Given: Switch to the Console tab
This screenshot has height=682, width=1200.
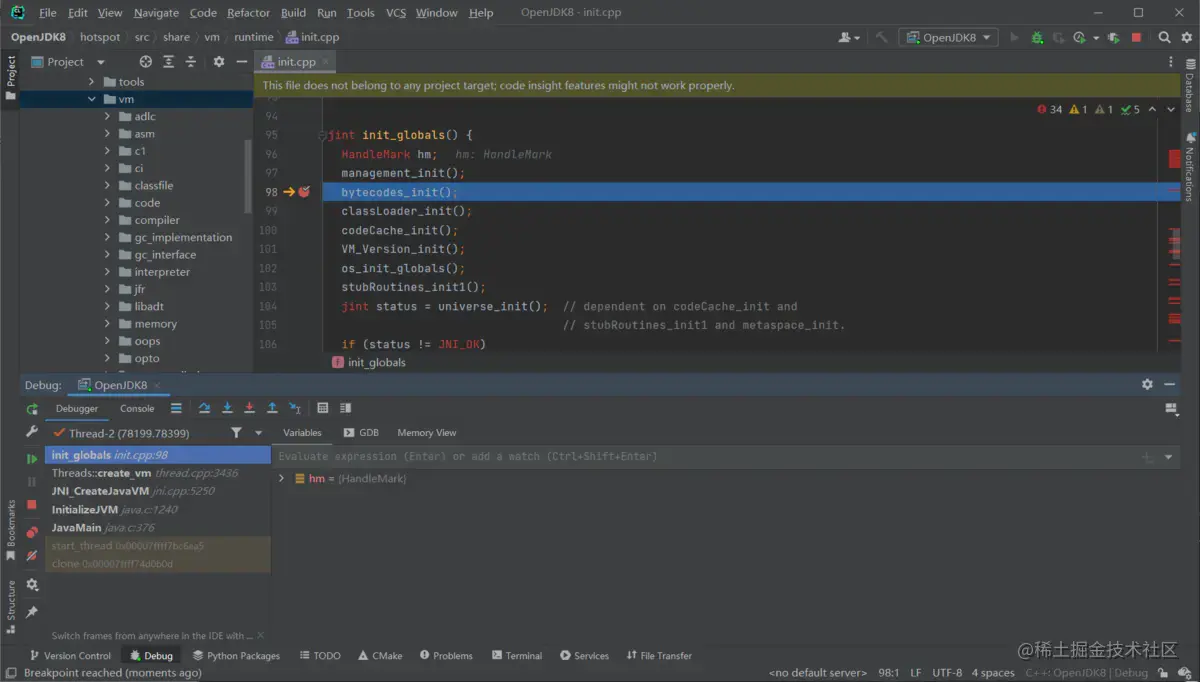Looking at the screenshot, I should click(x=137, y=408).
